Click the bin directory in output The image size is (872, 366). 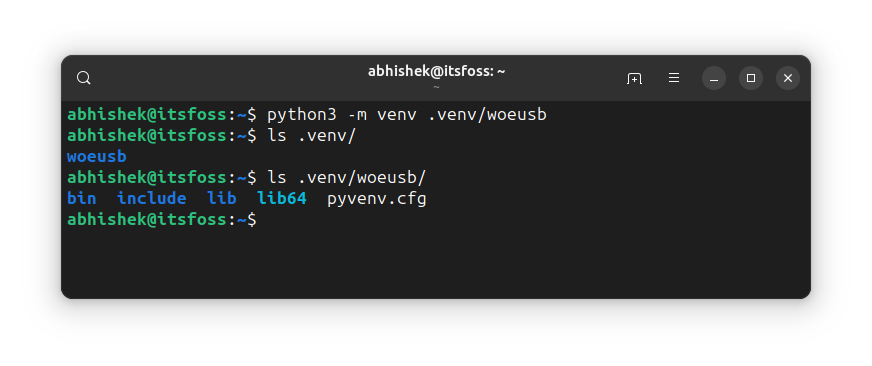pos(82,199)
